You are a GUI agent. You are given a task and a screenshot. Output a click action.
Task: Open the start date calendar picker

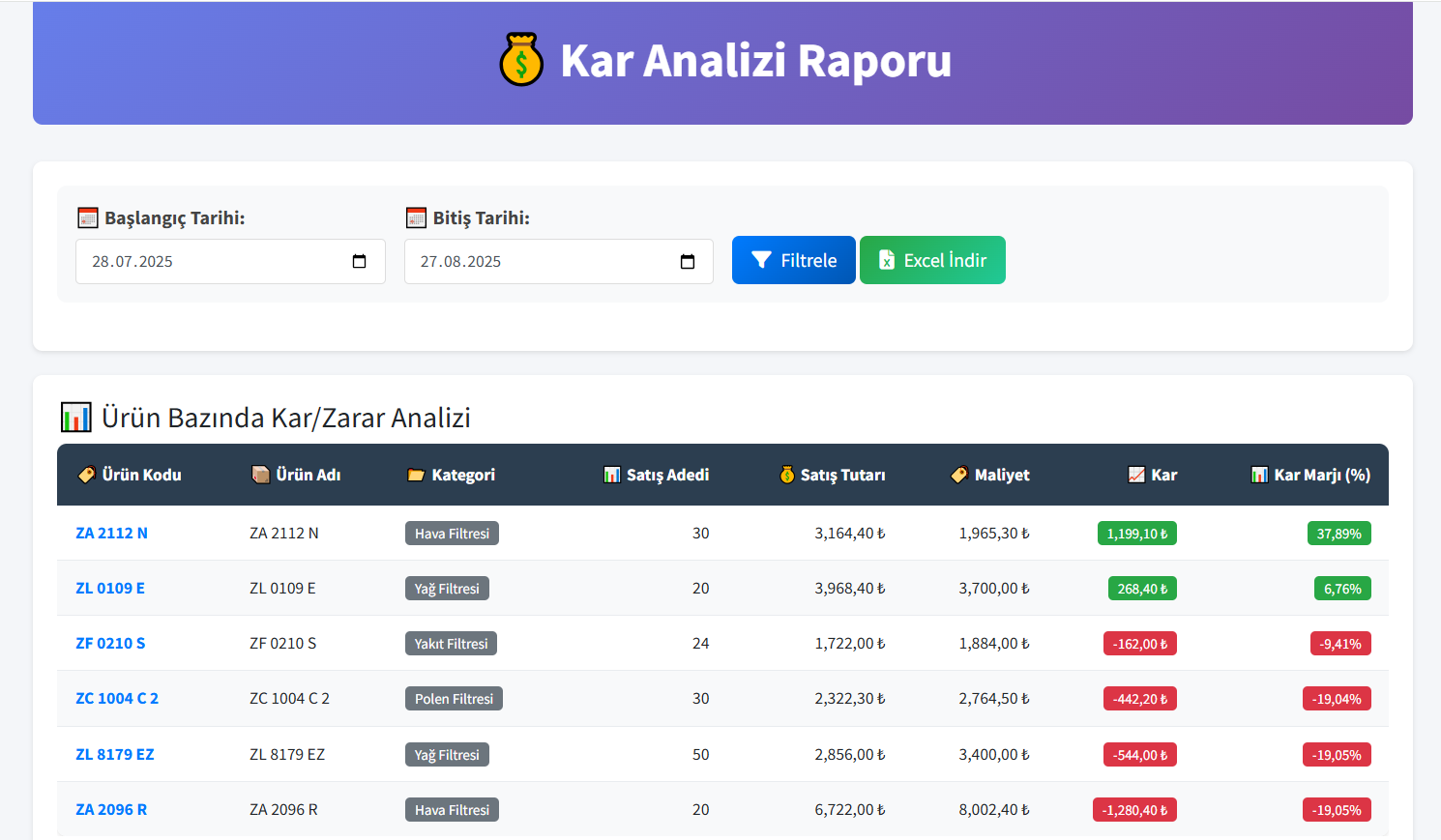click(x=360, y=261)
